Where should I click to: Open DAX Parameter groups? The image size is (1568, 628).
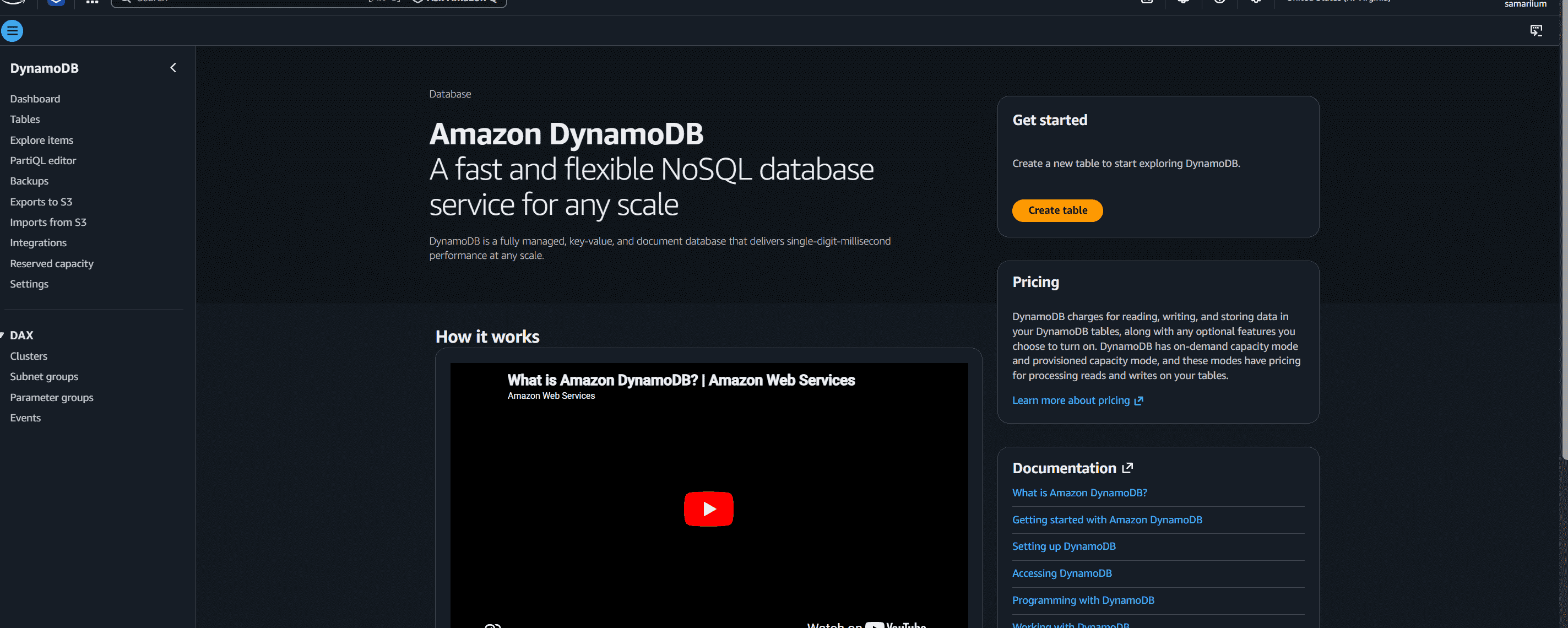coord(52,397)
